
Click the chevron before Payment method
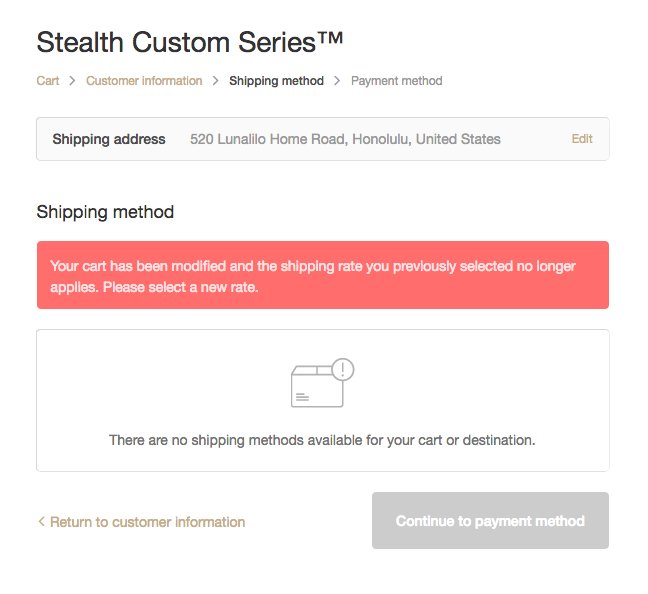pyautogui.click(x=337, y=81)
